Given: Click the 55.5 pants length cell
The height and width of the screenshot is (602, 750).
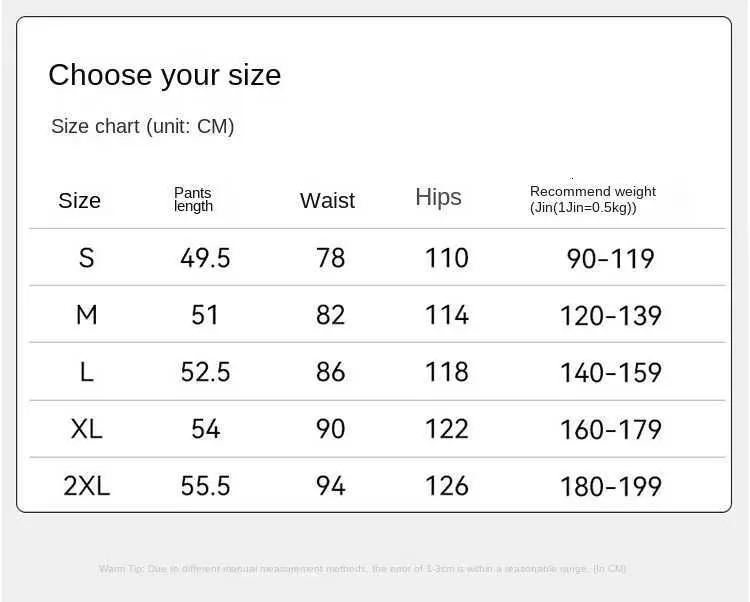Looking at the screenshot, I should coord(205,486).
